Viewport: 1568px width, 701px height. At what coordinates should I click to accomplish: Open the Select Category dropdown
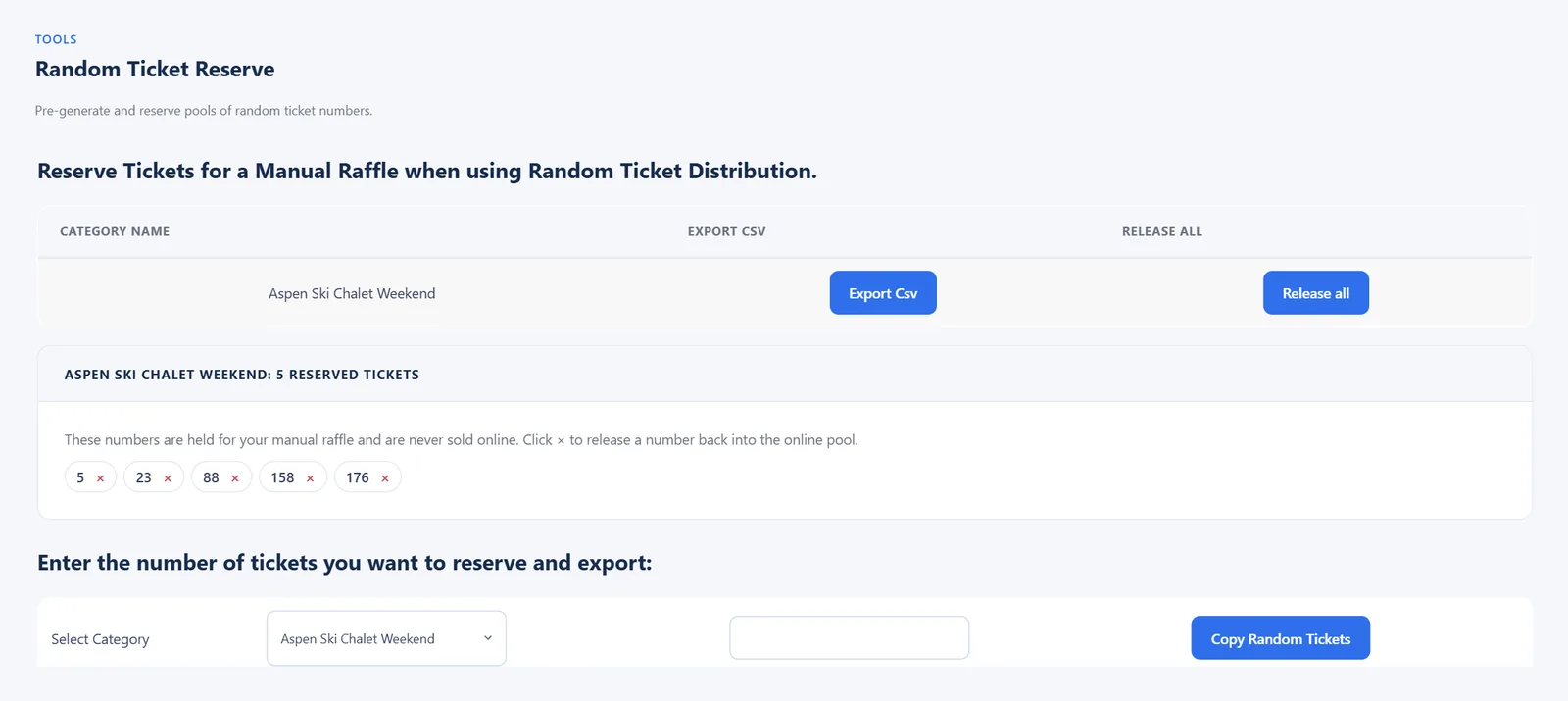coord(386,638)
